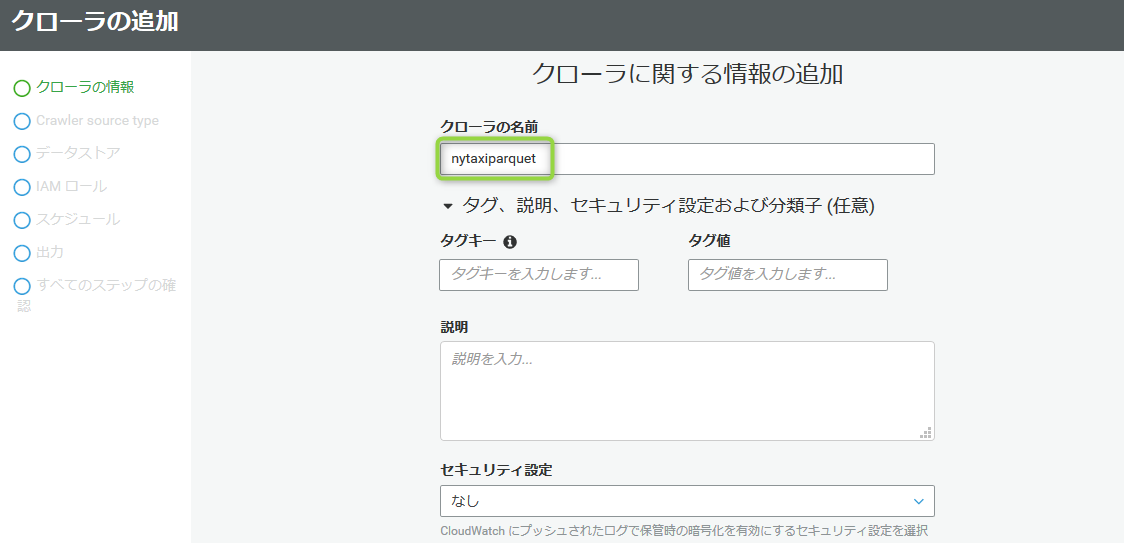The height and width of the screenshot is (543, 1124).
Task: Go to すべてのステップの確認 step
Action: click(x=96, y=295)
